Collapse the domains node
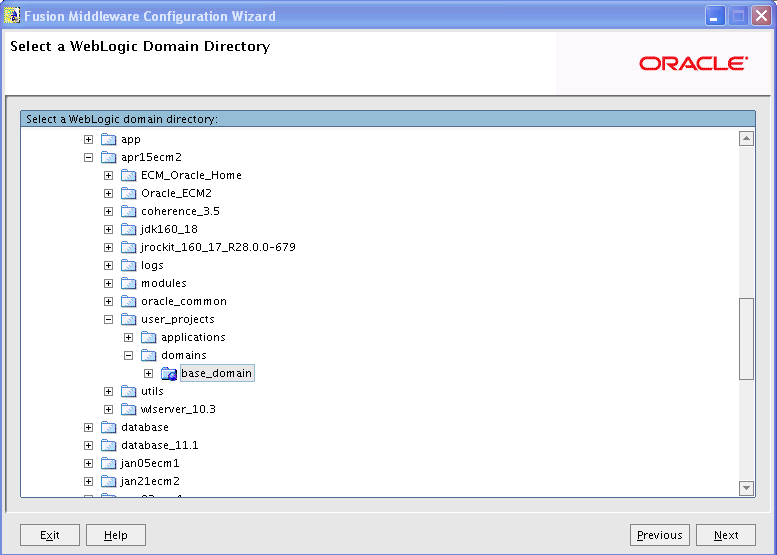Image resolution: width=777 pixels, height=555 pixels. coord(128,355)
